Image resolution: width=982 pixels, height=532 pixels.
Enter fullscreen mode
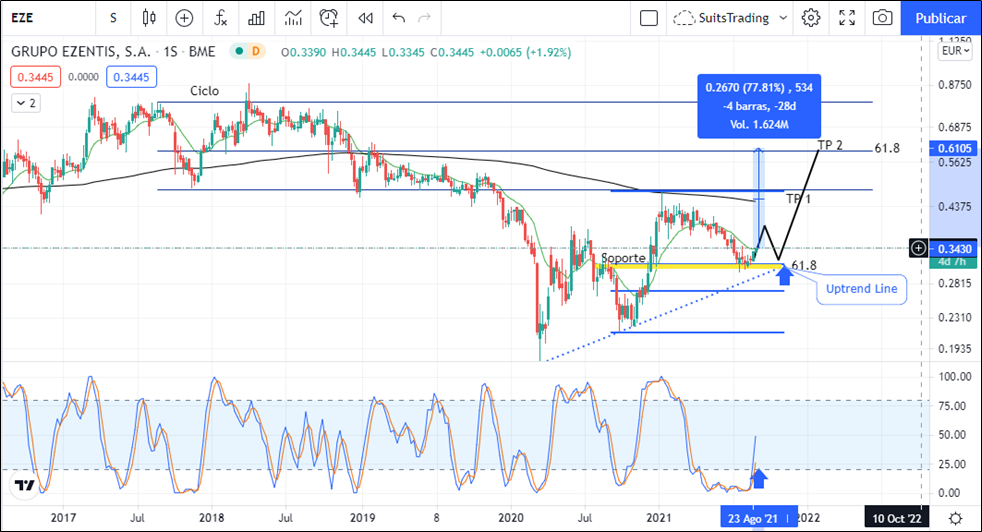[846, 18]
